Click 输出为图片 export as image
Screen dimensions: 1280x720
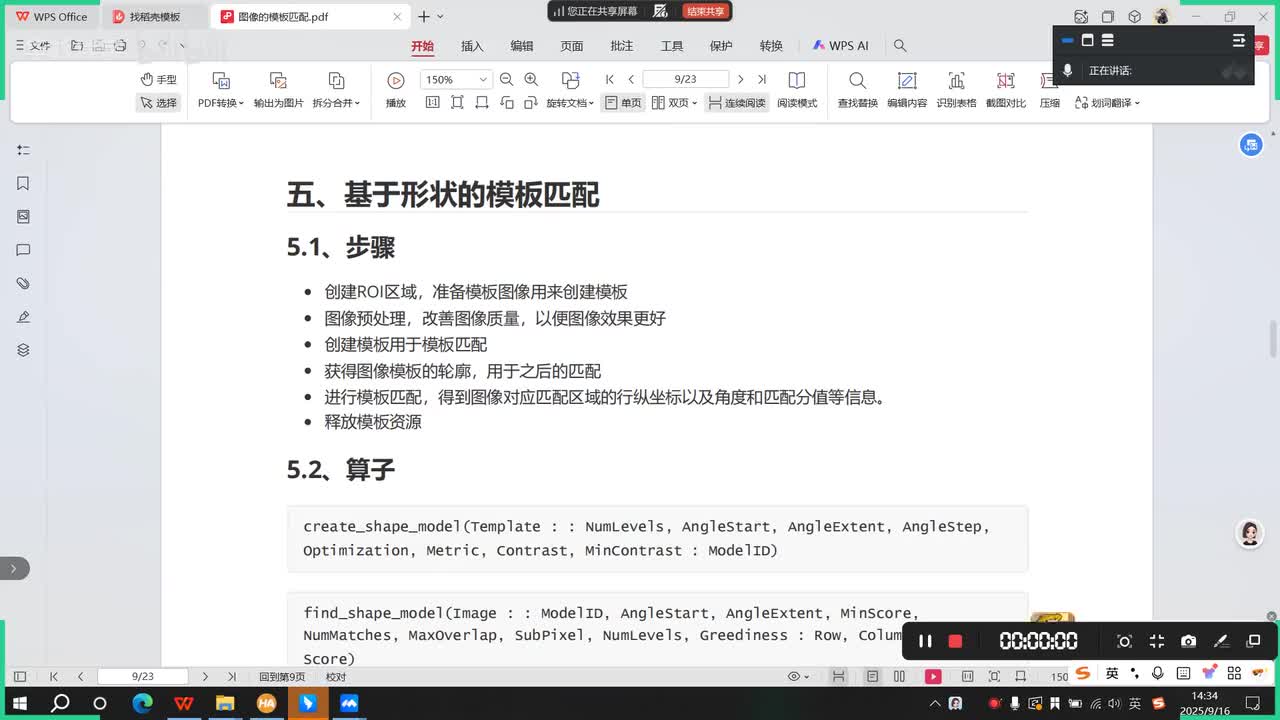pos(278,89)
